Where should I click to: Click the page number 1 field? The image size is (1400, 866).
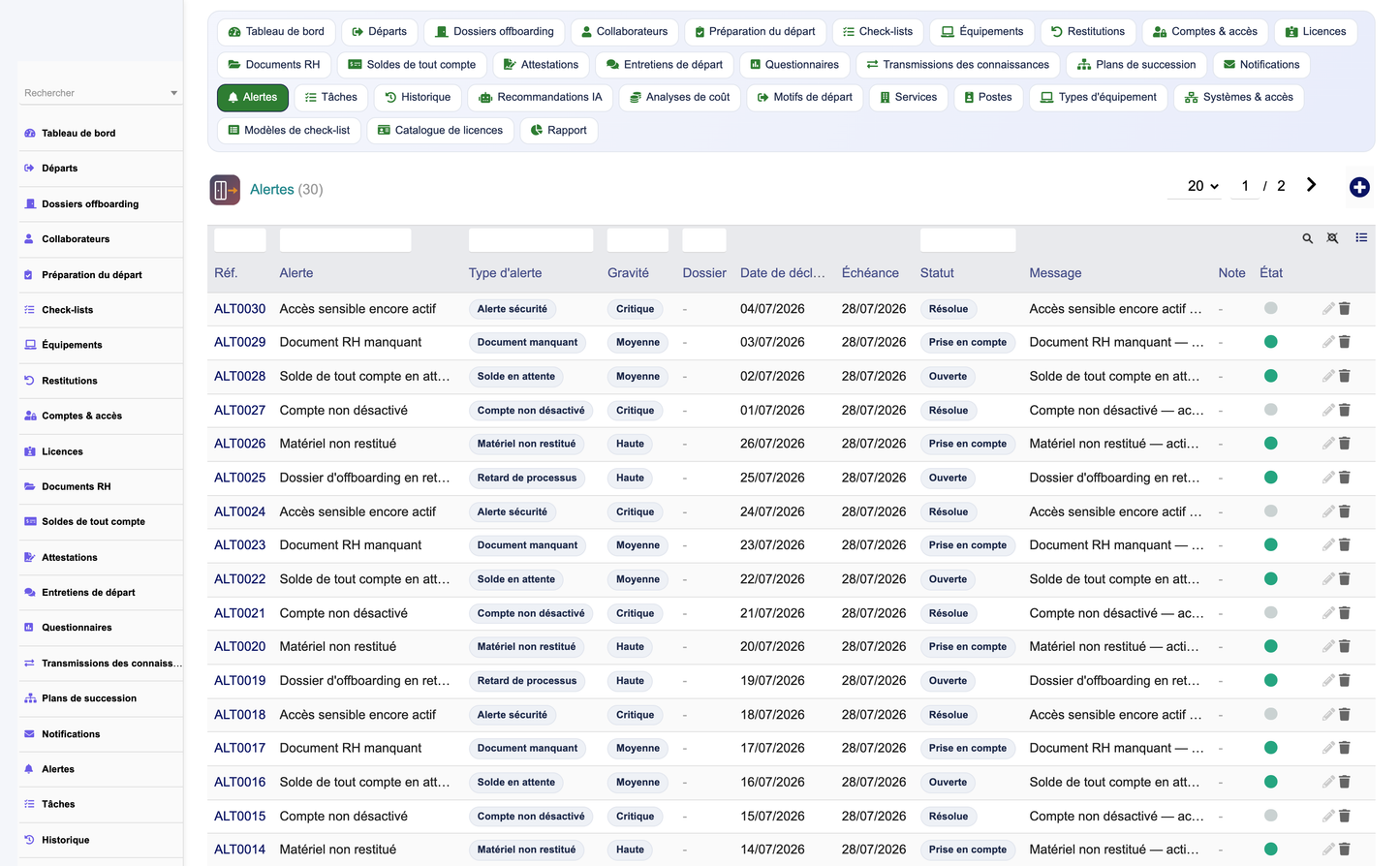1245,186
